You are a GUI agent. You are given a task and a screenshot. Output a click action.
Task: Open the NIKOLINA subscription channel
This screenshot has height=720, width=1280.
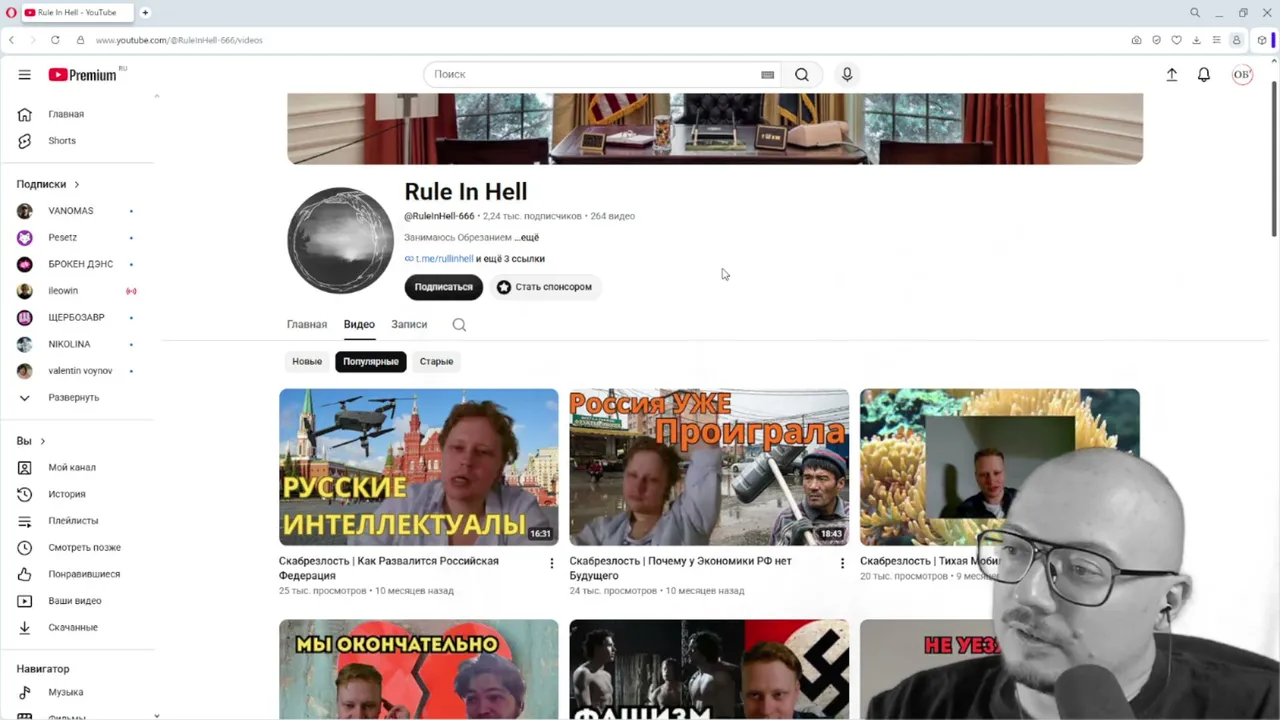[x=69, y=344]
